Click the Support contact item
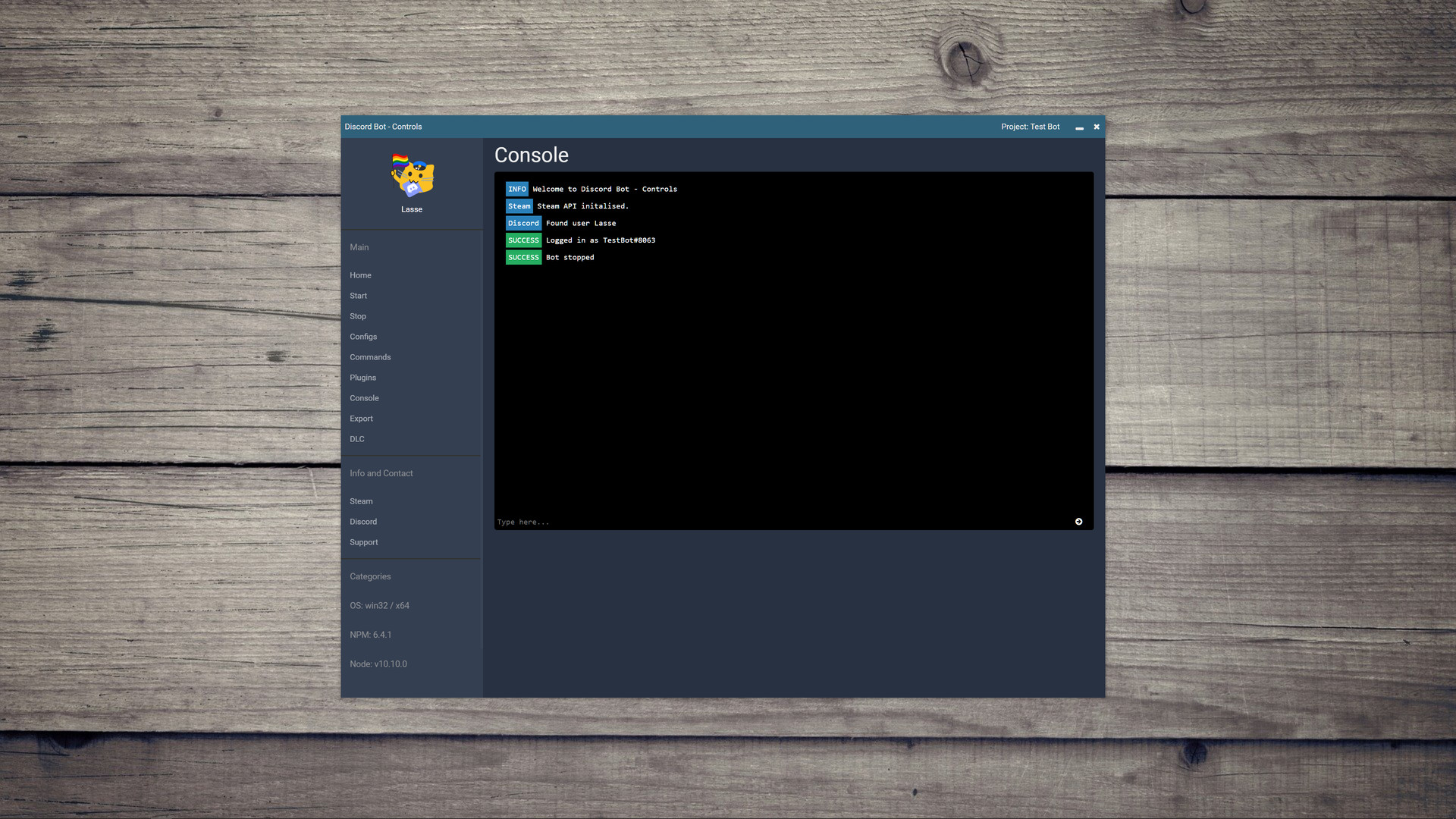This screenshot has width=1456, height=819. (x=364, y=542)
